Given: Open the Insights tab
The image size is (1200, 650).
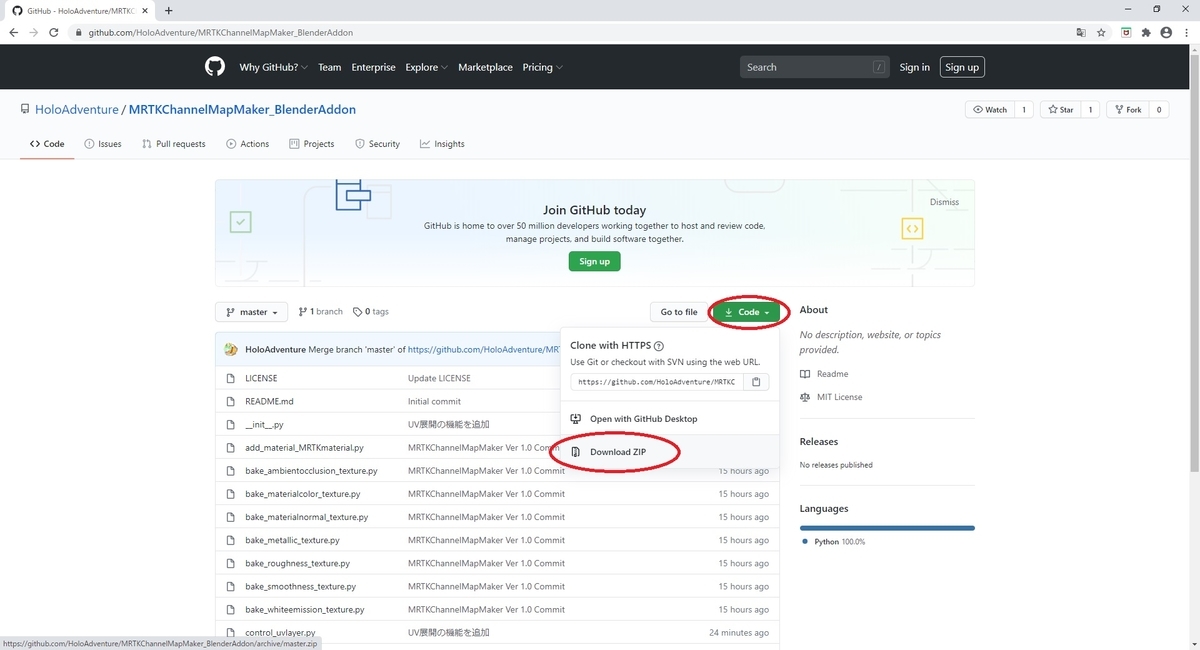Looking at the screenshot, I should point(442,144).
